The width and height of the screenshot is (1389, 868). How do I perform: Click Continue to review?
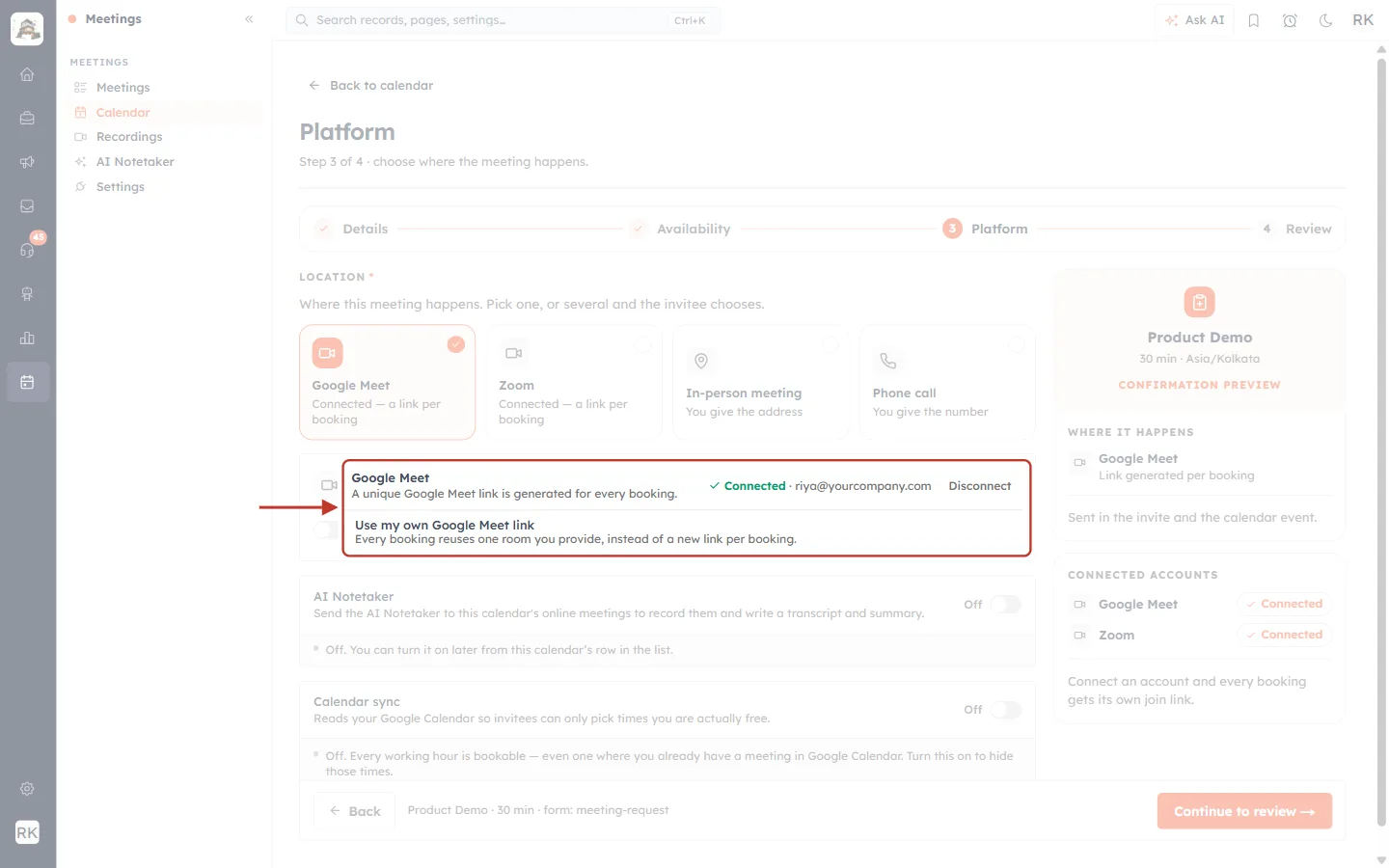click(1244, 811)
